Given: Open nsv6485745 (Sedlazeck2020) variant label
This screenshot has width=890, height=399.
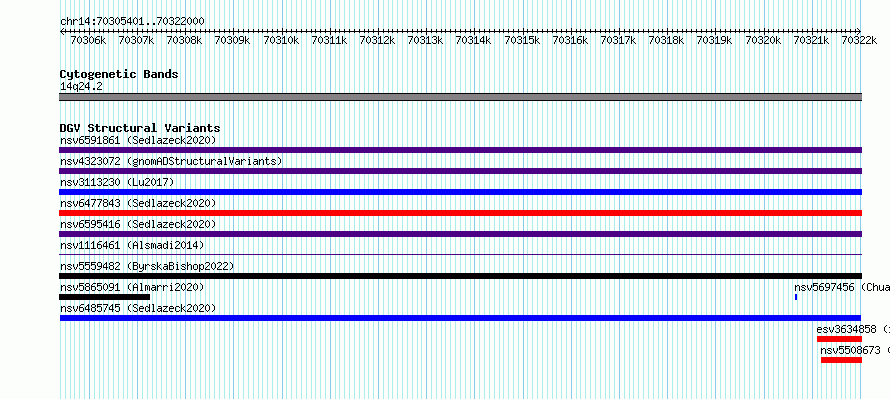Looking at the screenshot, I should [138, 308].
